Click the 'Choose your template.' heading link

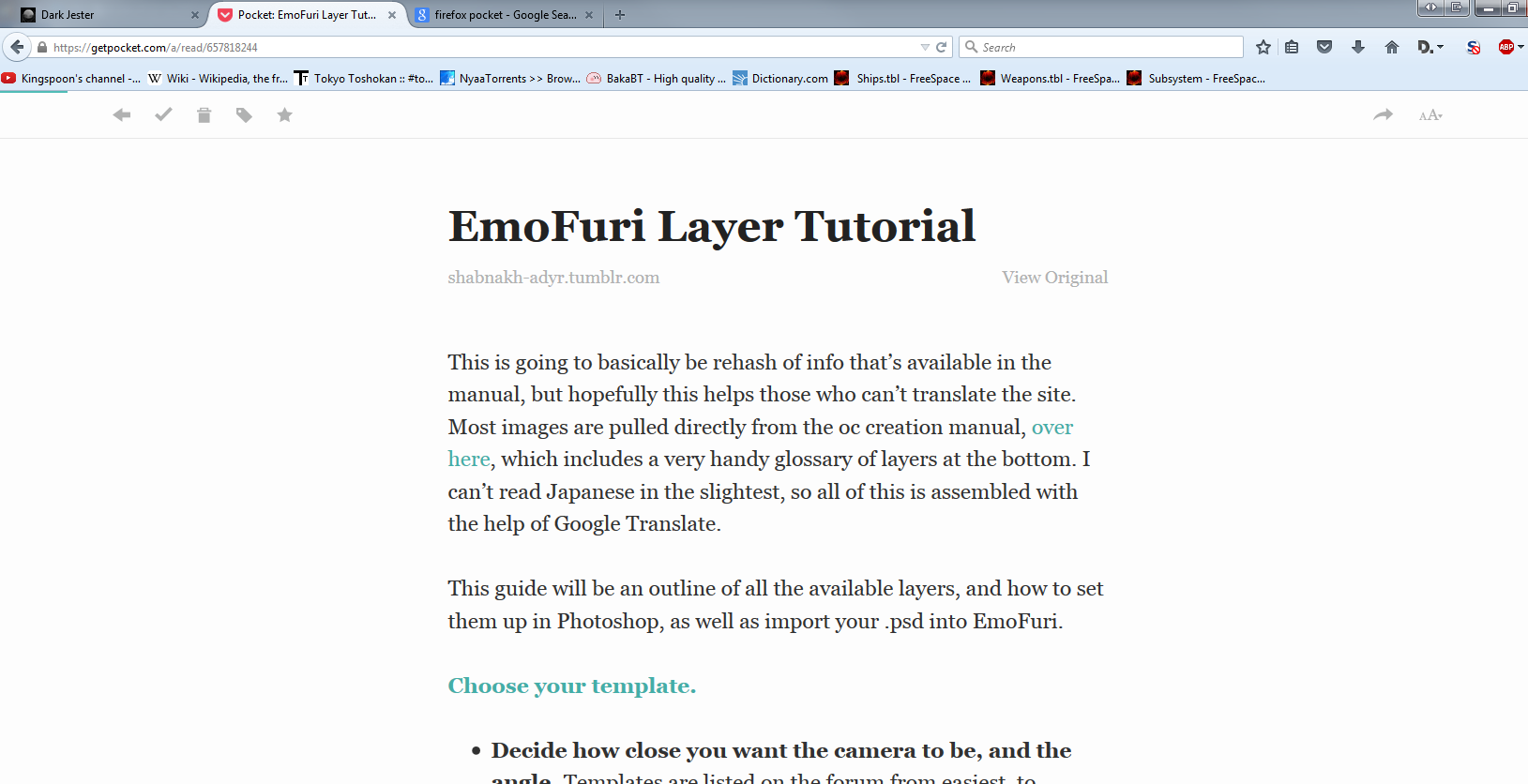pyautogui.click(x=572, y=686)
